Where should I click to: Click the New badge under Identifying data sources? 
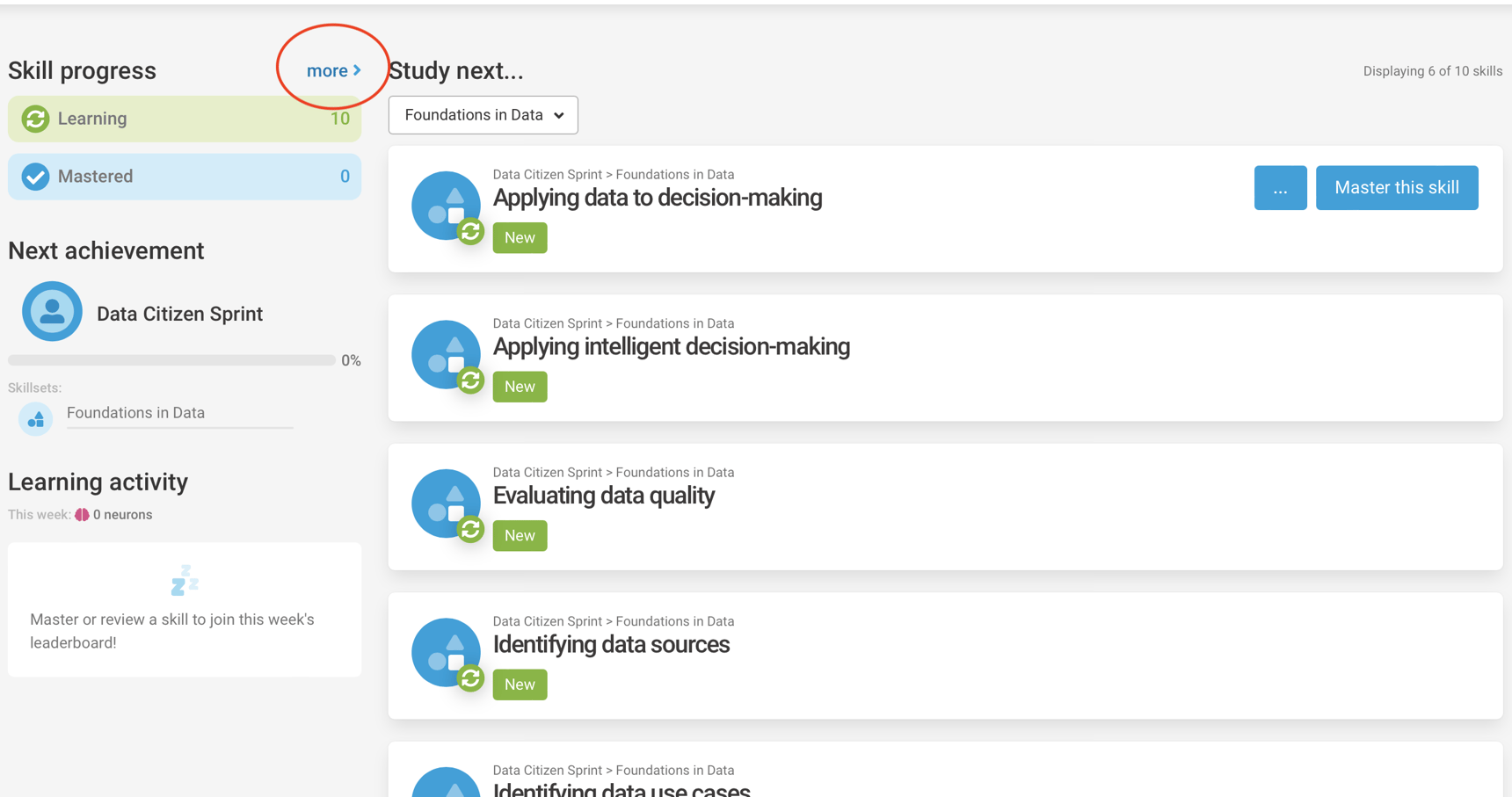520,685
